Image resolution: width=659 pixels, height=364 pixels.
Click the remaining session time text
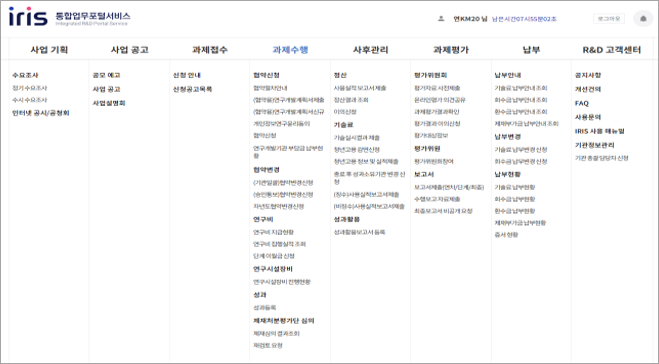tap(524, 19)
